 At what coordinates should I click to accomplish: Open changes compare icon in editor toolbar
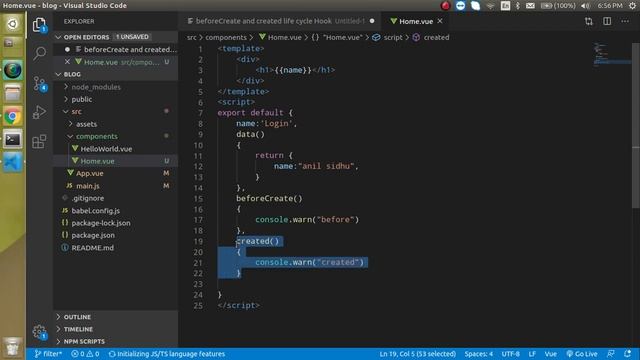tap(589, 21)
